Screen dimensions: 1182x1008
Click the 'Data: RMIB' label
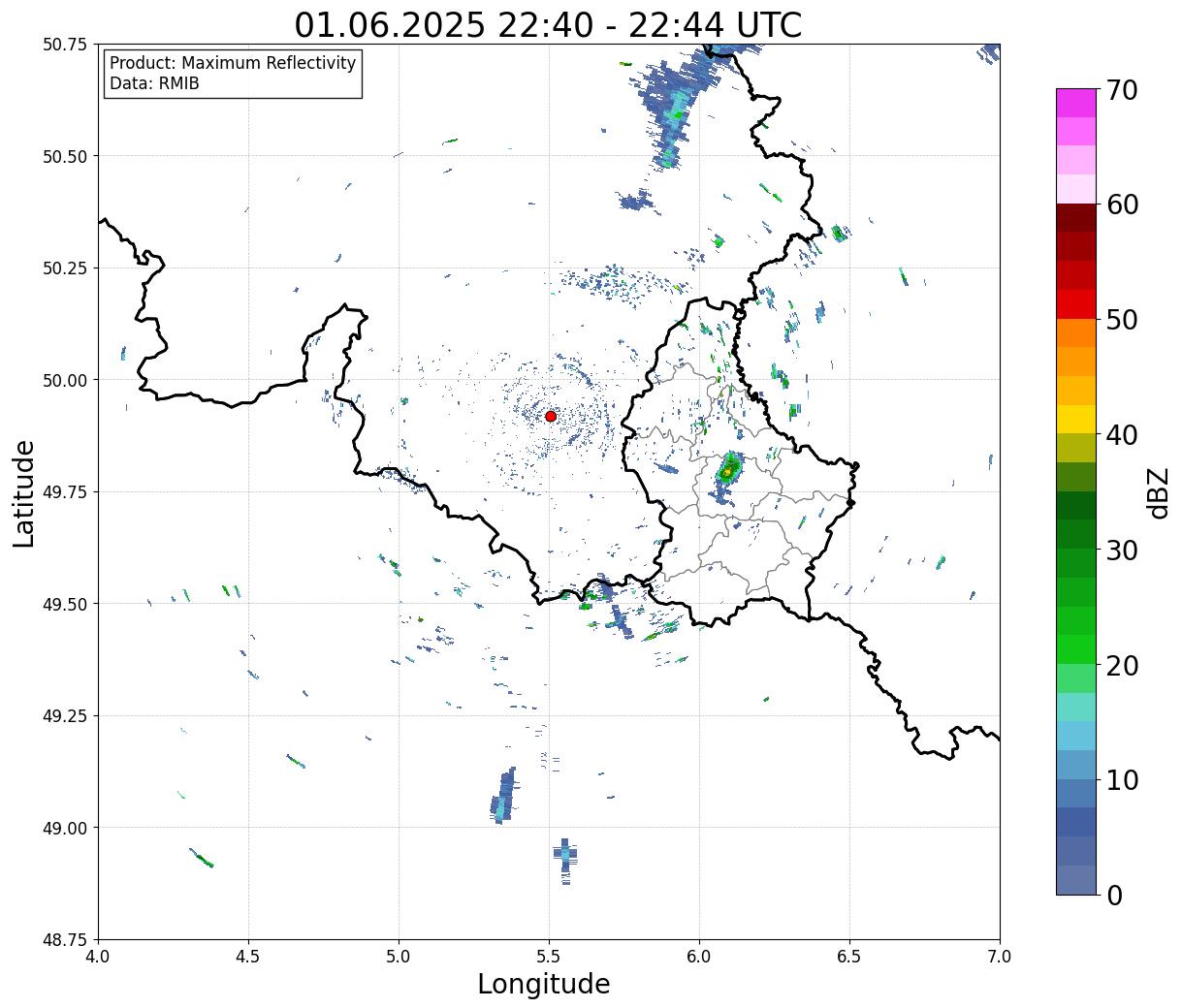pos(154,83)
